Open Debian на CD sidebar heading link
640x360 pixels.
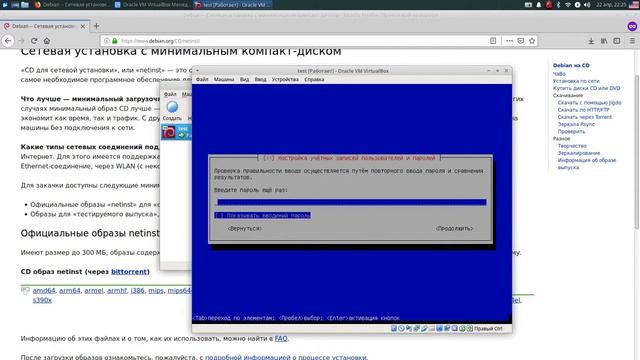(571, 65)
